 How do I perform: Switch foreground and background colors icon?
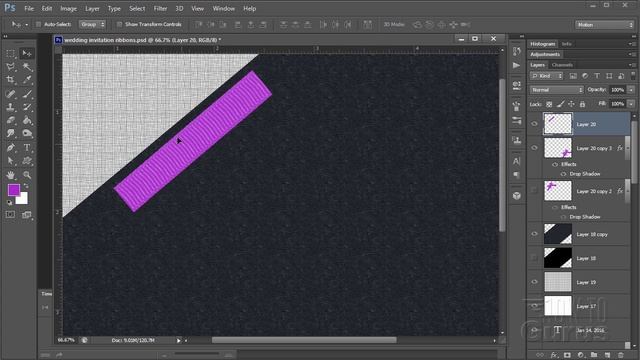click(x=26, y=186)
